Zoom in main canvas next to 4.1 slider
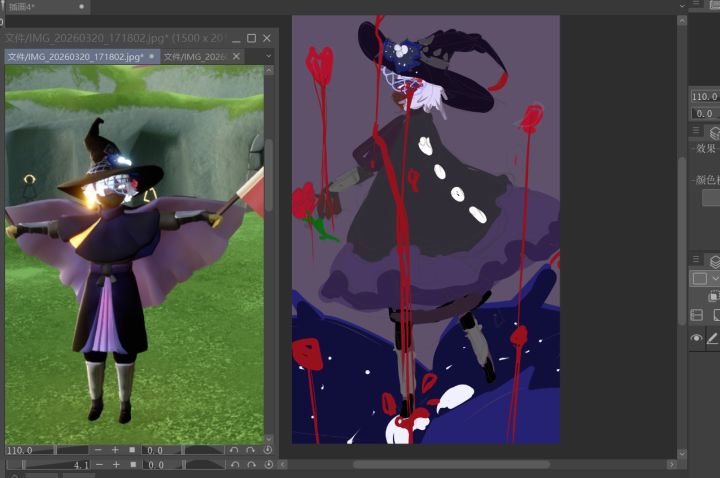Image resolution: width=720 pixels, height=478 pixels. 116,465
